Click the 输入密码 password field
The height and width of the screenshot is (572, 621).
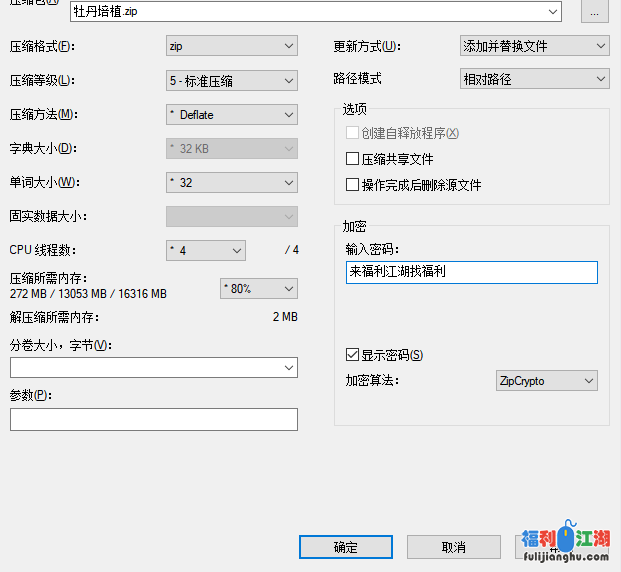(x=472, y=273)
